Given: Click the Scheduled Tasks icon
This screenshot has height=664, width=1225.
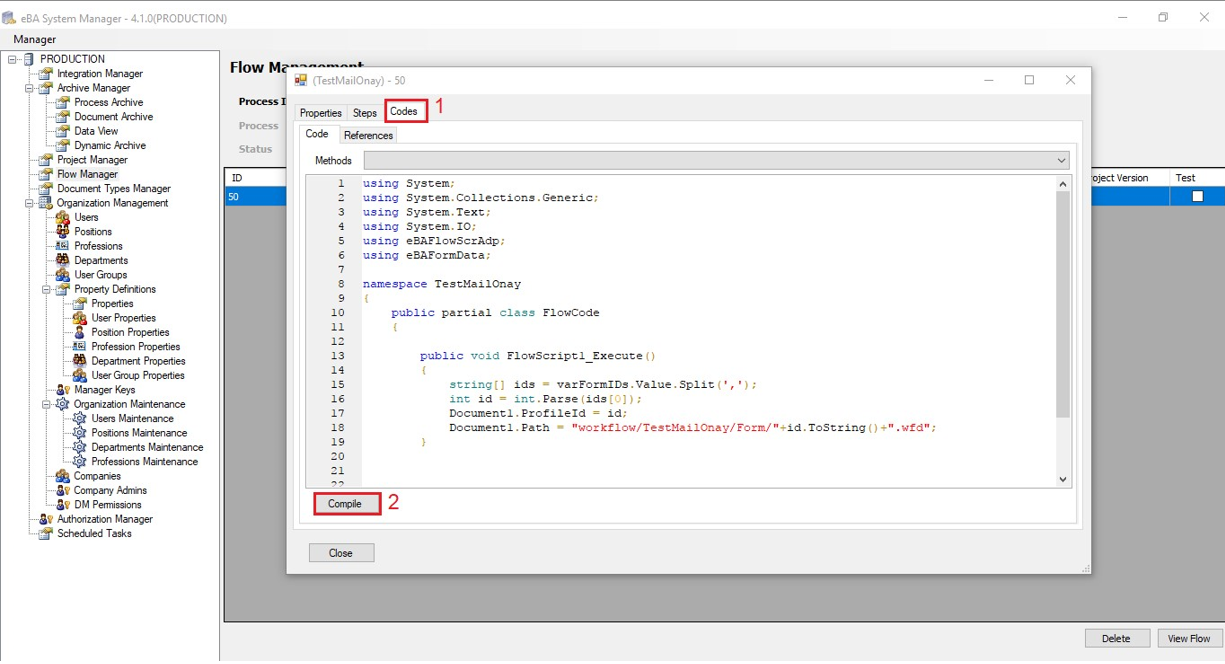Looking at the screenshot, I should click(46, 534).
